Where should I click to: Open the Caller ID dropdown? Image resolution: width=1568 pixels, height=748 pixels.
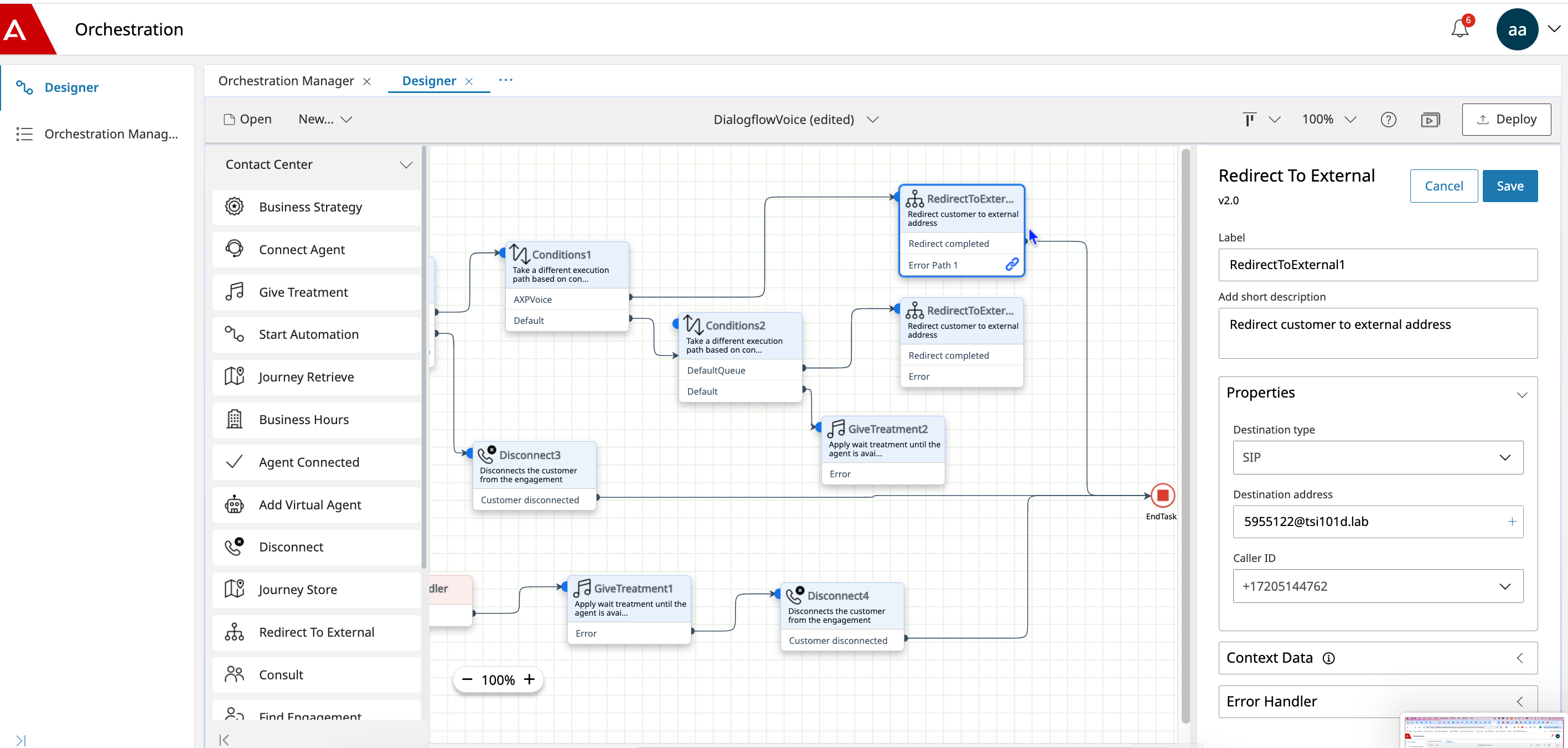pyautogui.click(x=1378, y=586)
